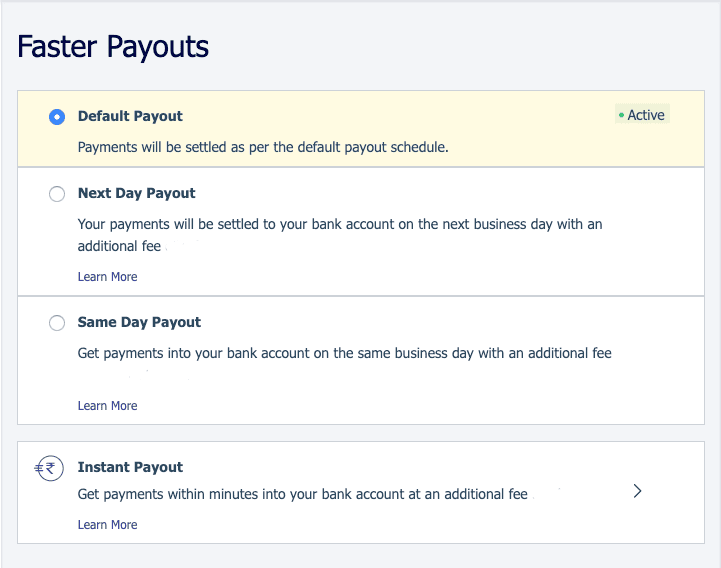Click the default payout schedule description

(263, 147)
